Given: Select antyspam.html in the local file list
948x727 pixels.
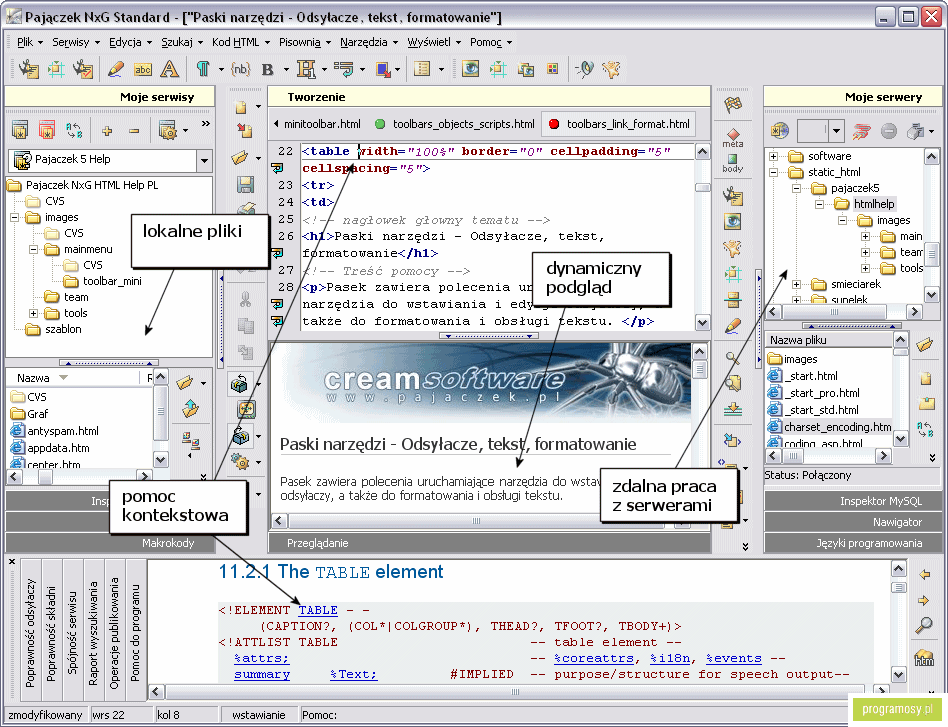Looking at the screenshot, I should click(62, 431).
